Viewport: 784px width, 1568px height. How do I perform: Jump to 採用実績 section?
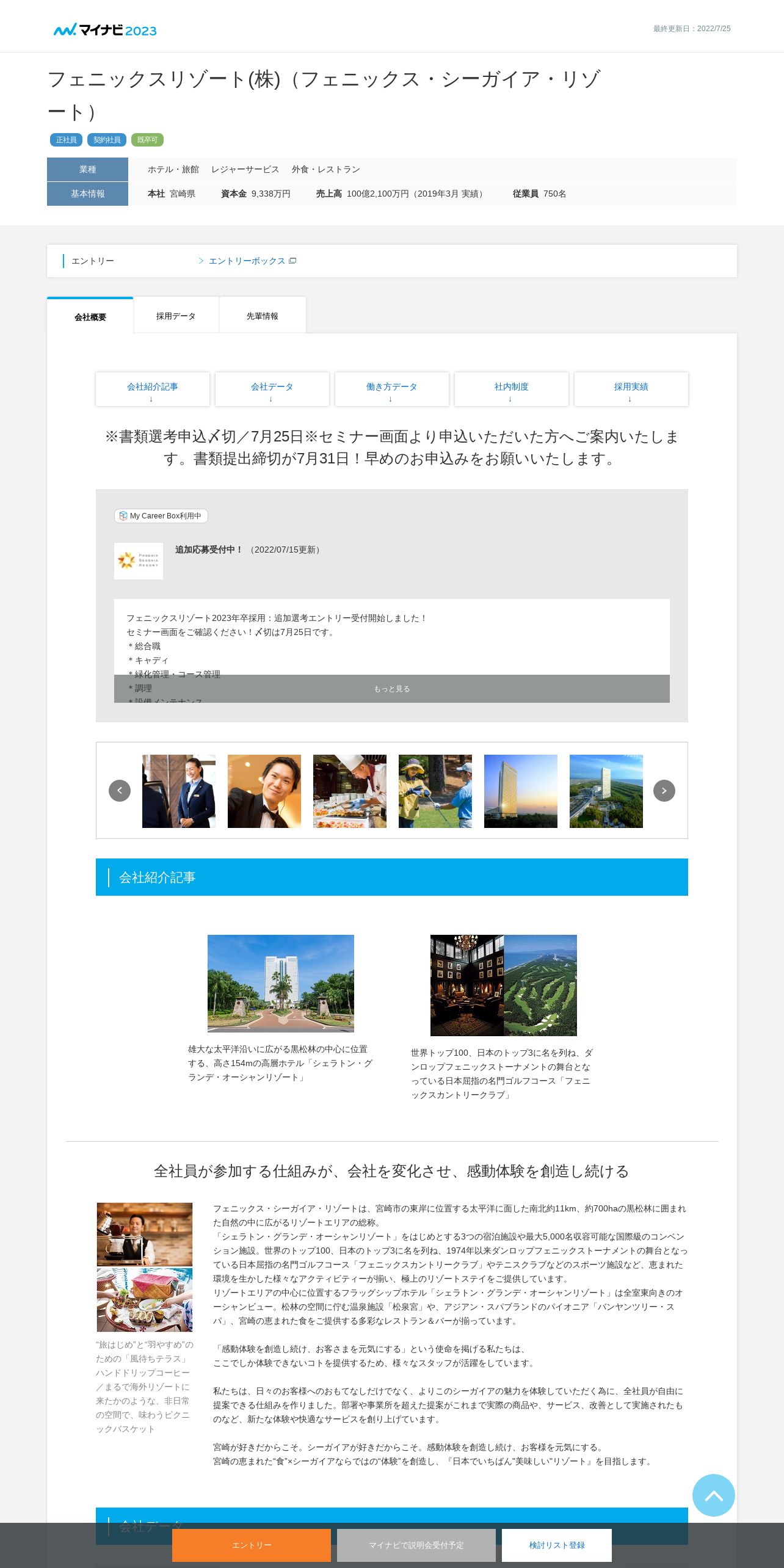[x=631, y=389]
